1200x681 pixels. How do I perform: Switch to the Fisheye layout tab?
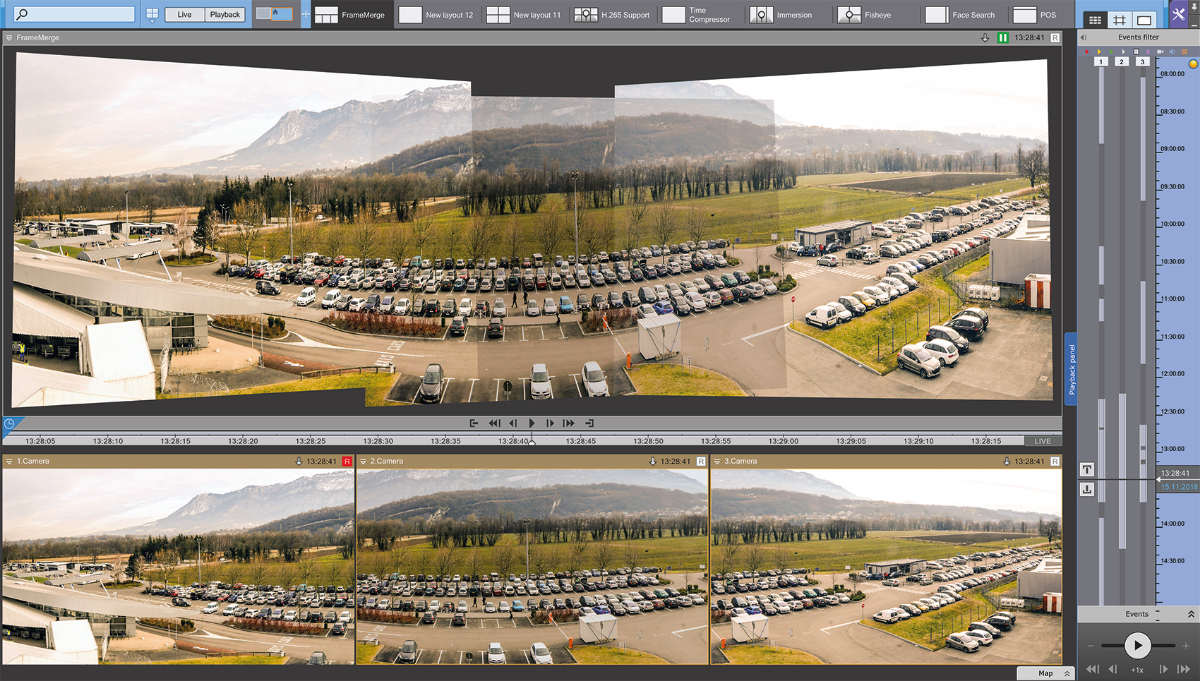tap(865, 15)
